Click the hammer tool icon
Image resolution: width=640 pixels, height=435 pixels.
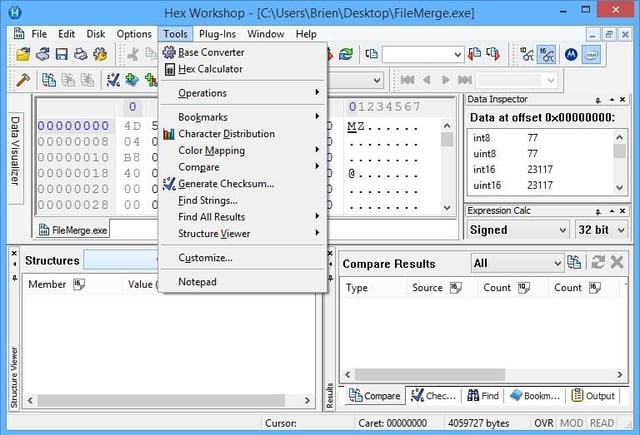coord(23,80)
